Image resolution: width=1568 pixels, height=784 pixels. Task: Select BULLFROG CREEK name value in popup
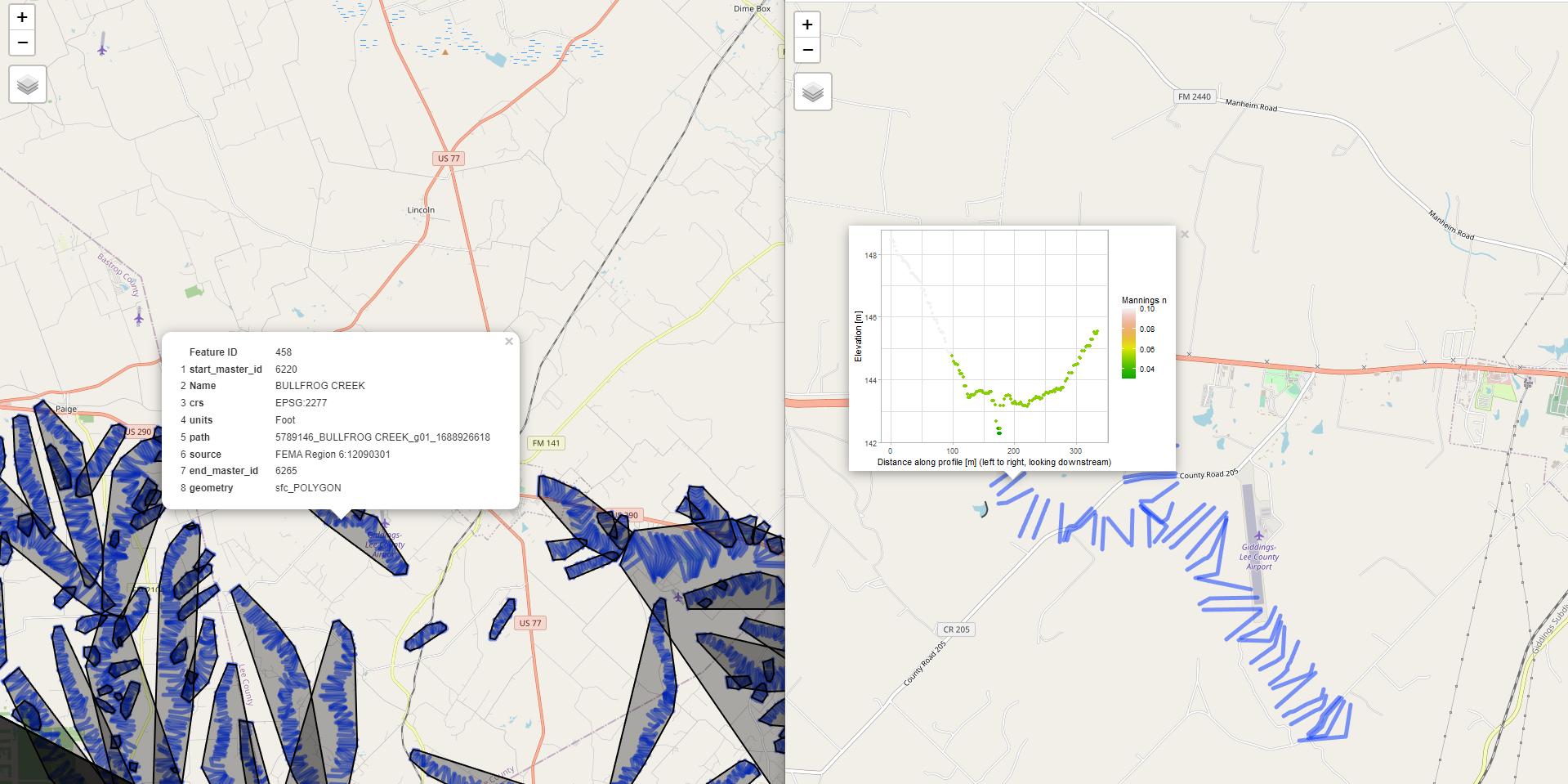320,386
